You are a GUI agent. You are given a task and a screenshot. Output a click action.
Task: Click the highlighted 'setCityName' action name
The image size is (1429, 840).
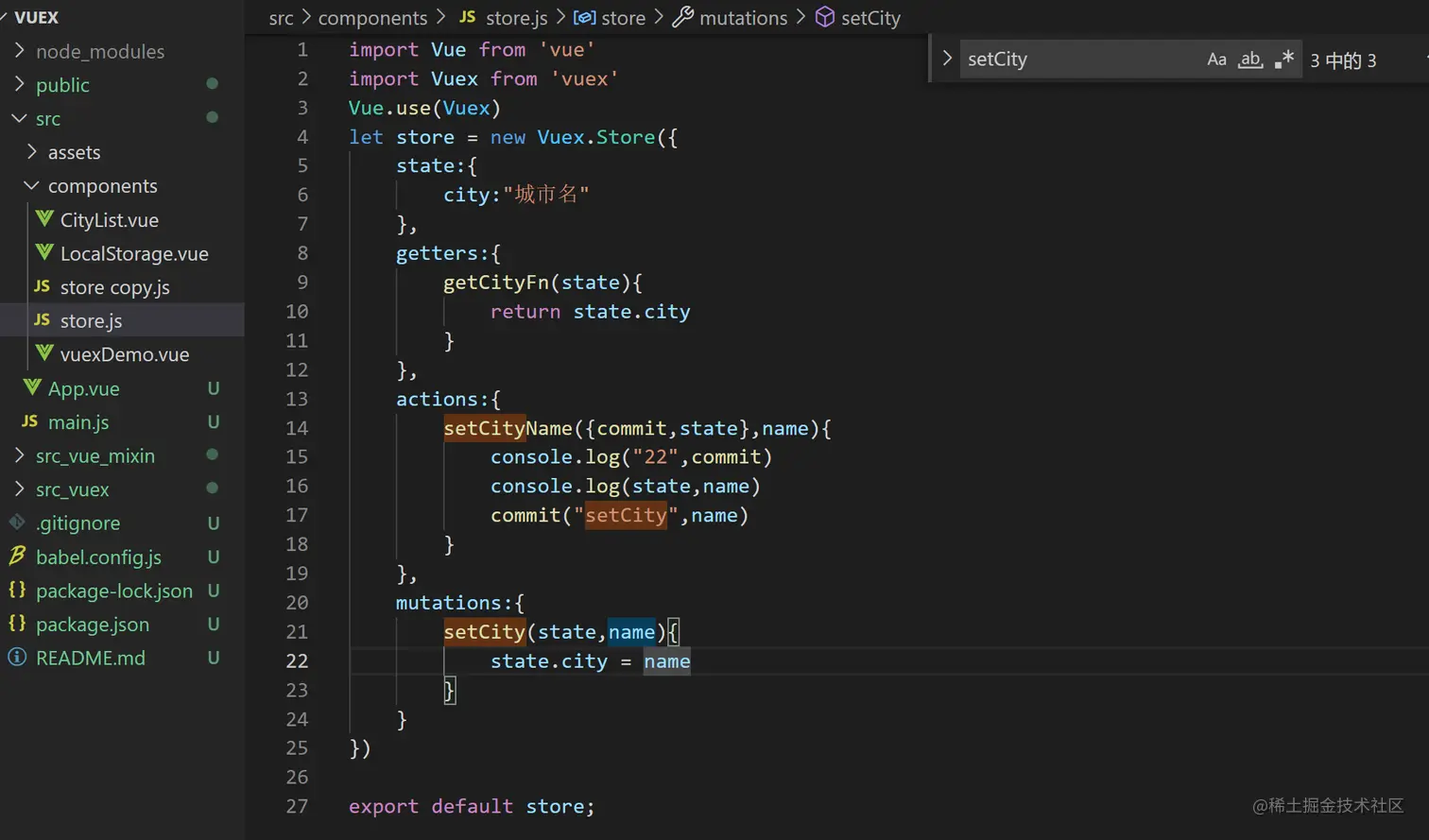pos(508,428)
